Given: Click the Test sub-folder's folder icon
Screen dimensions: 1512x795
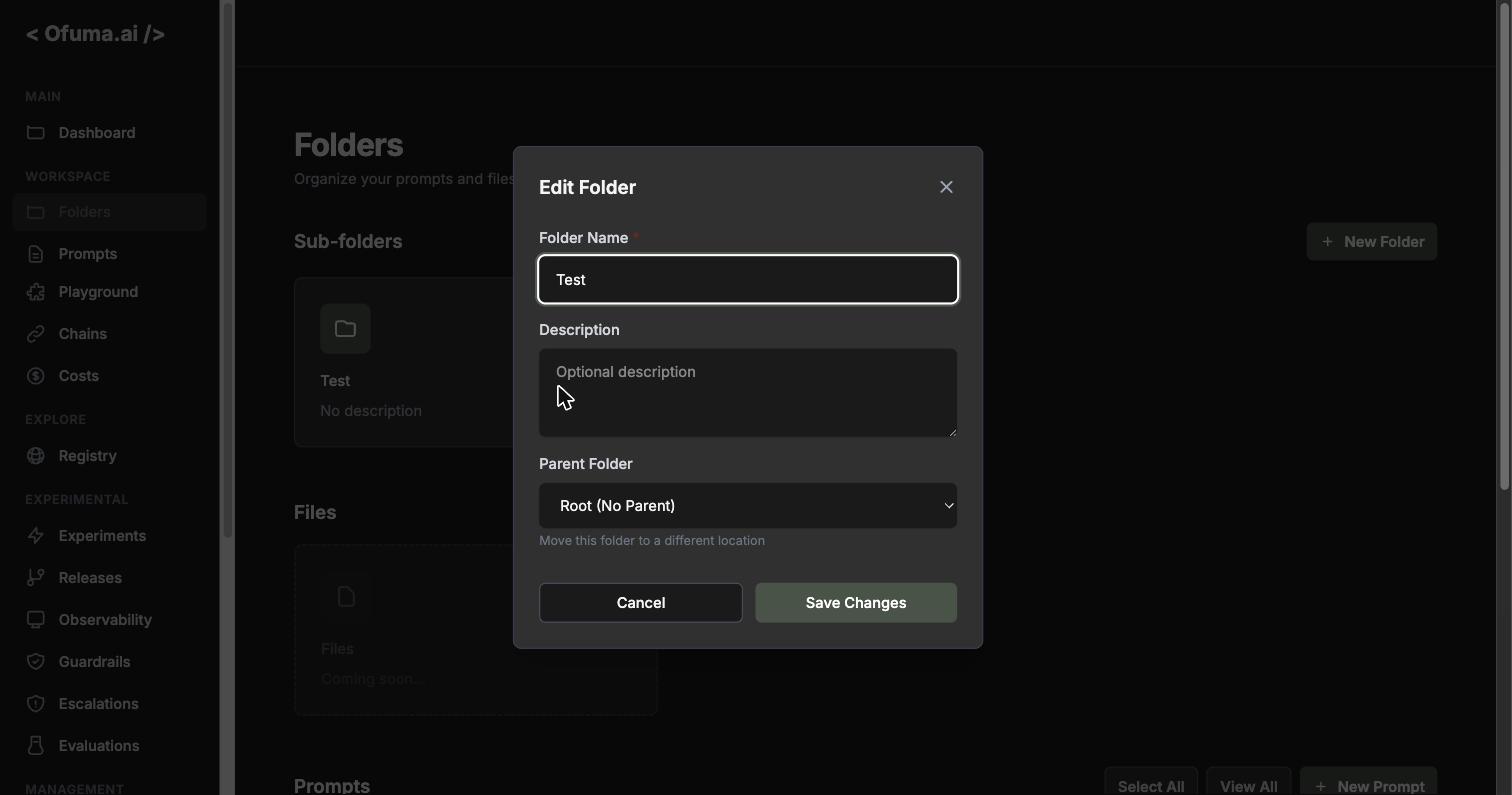Looking at the screenshot, I should (x=345, y=329).
